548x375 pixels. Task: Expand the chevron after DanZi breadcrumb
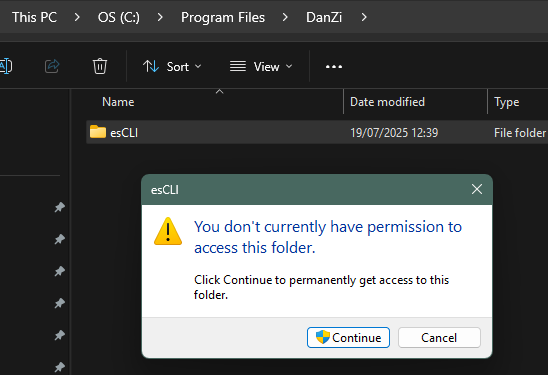pyautogui.click(x=364, y=17)
